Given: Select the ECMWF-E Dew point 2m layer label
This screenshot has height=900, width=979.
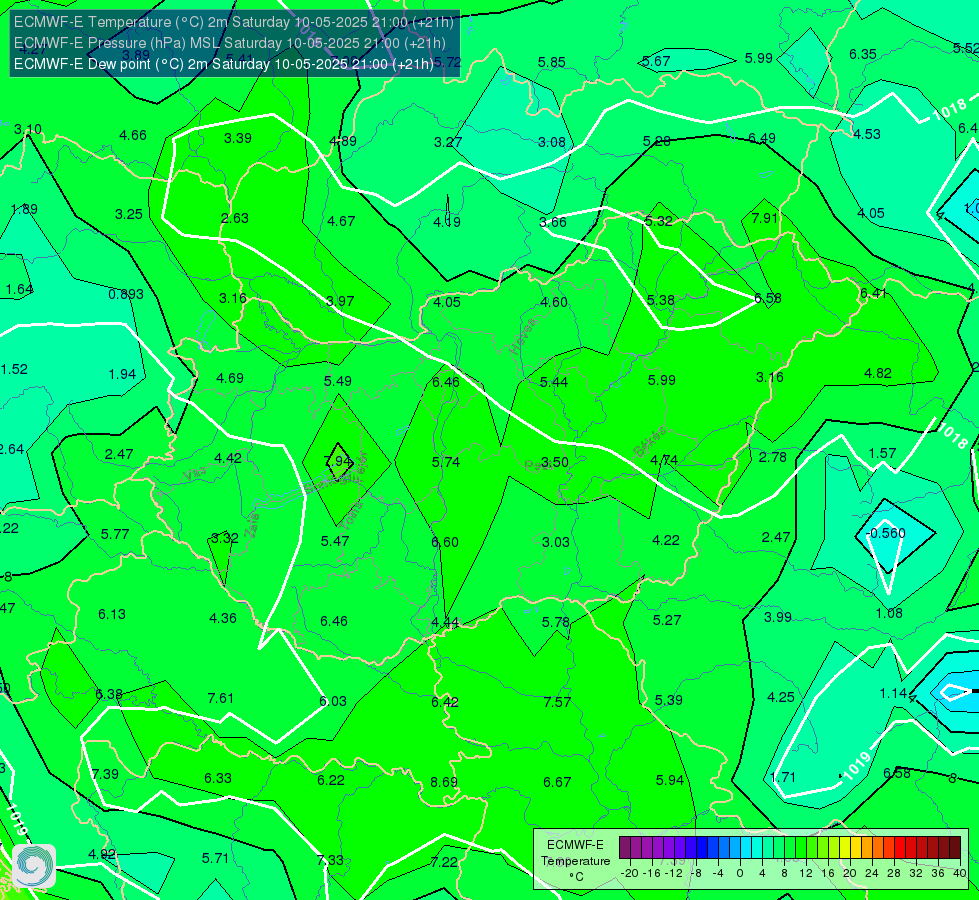Looking at the screenshot, I should pyautogui.click(x=224, y=64).
